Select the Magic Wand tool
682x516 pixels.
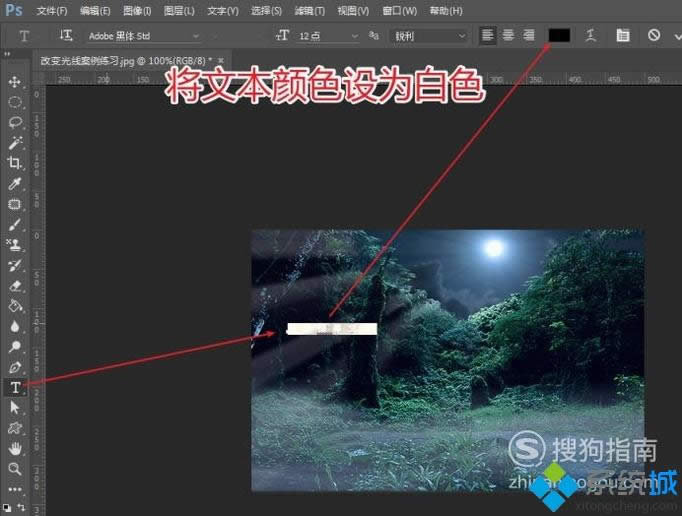(15, 143)
